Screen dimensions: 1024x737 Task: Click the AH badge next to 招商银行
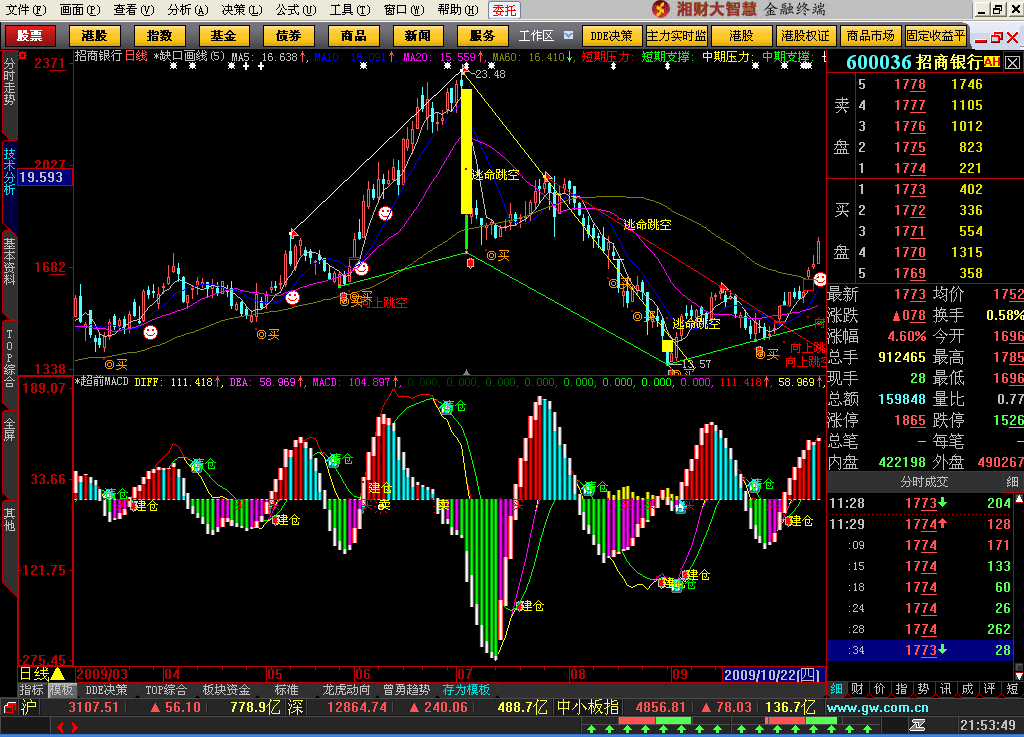click(991, 62)
